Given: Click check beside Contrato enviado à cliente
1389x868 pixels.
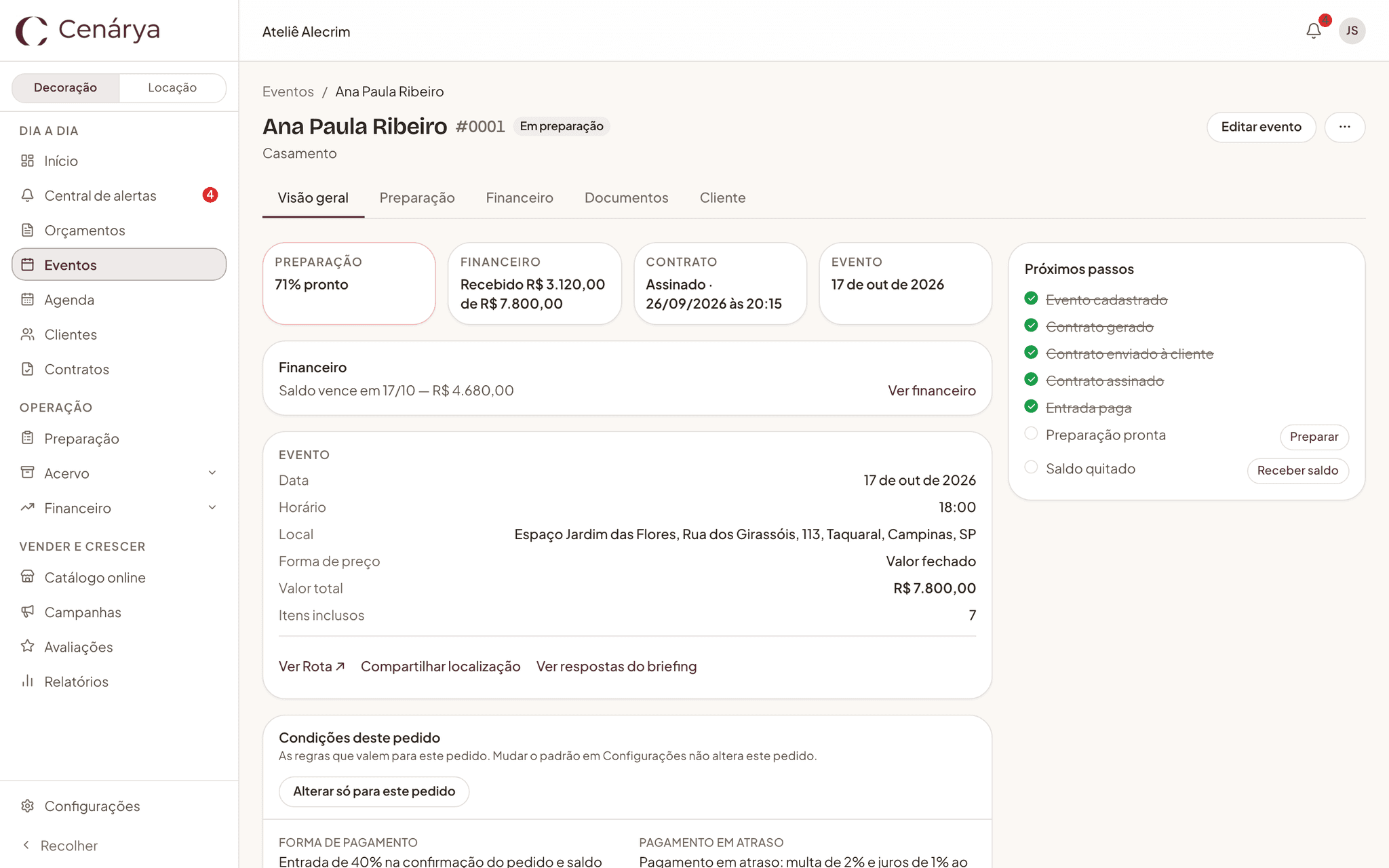Looking at the screenshot, I should click(1031, 353).
